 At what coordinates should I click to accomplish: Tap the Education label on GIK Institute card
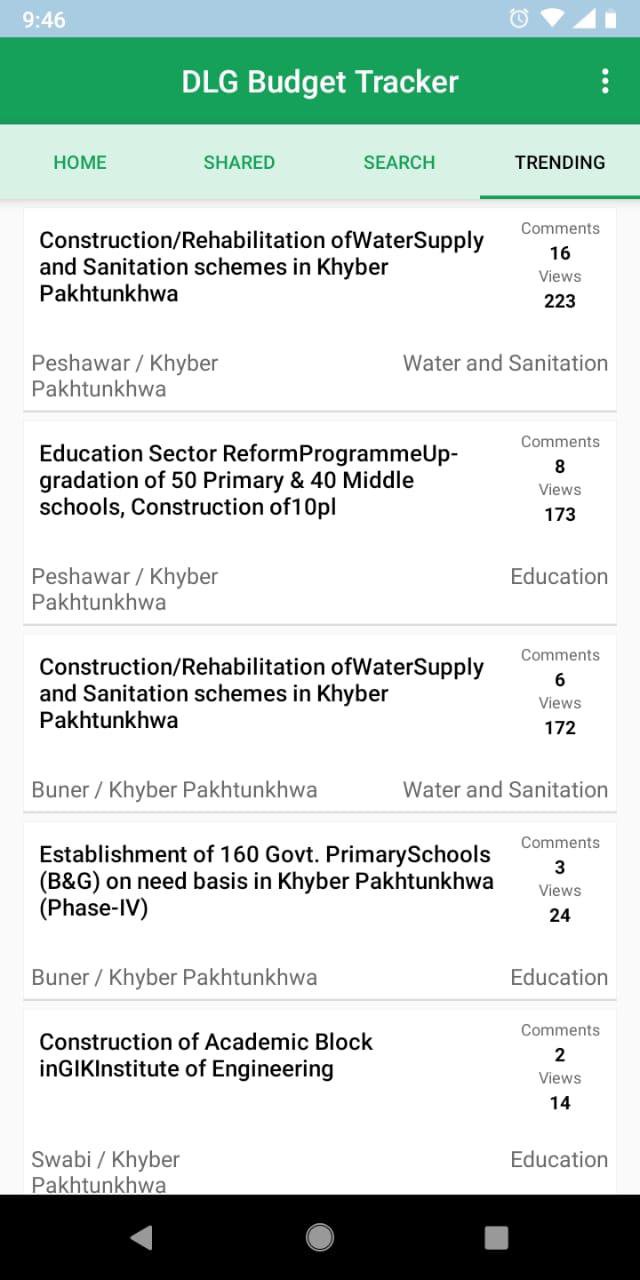tap(558, 1159)
